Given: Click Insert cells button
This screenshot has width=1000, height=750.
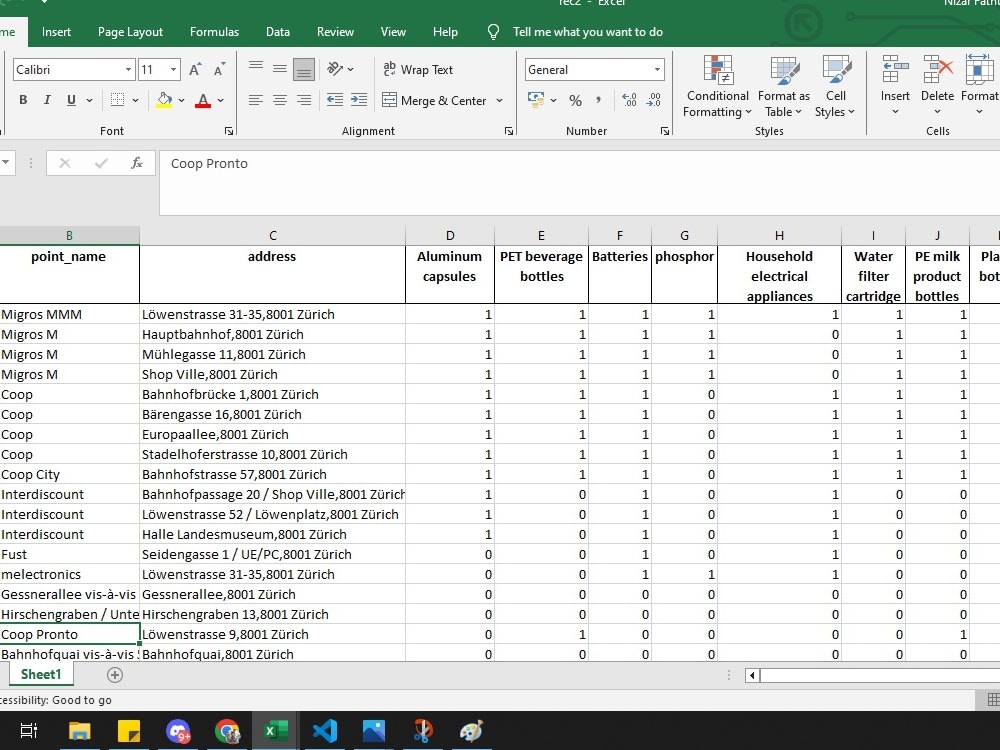Looking at the screenshot, I should 895,87.
